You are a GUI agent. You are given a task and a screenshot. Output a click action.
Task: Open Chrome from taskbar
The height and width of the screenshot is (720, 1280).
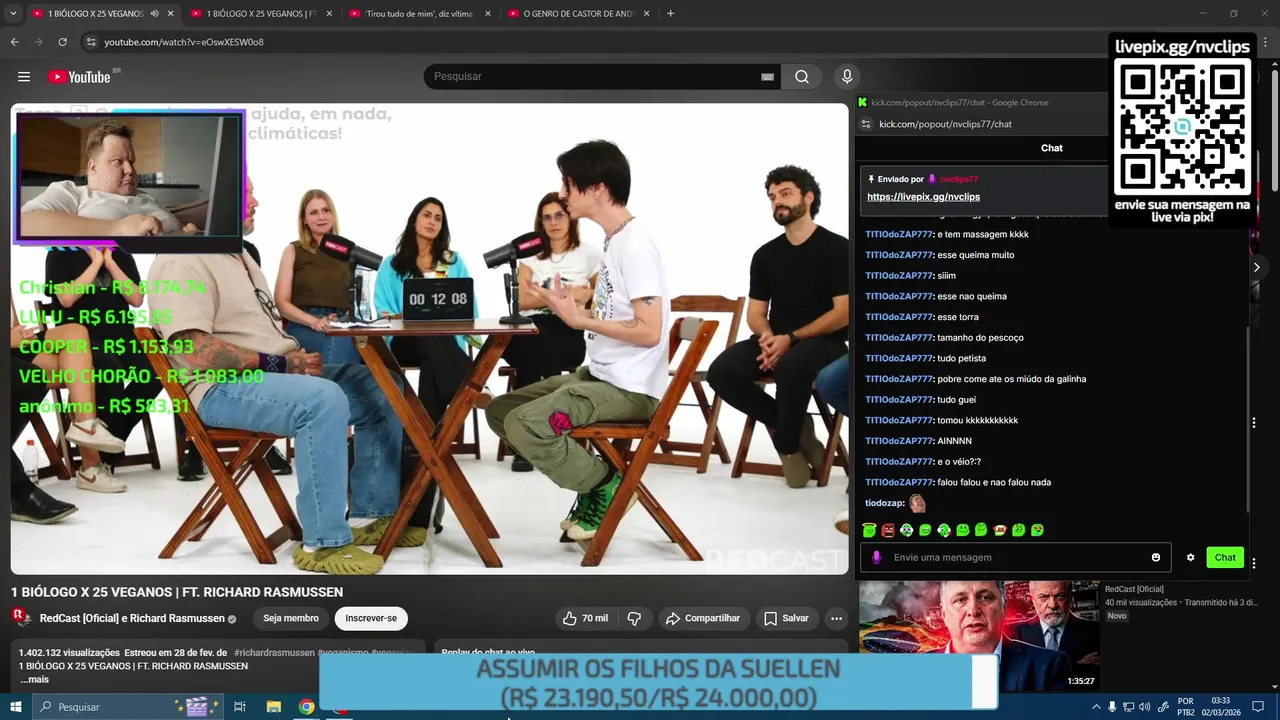(x=307, y=707)
